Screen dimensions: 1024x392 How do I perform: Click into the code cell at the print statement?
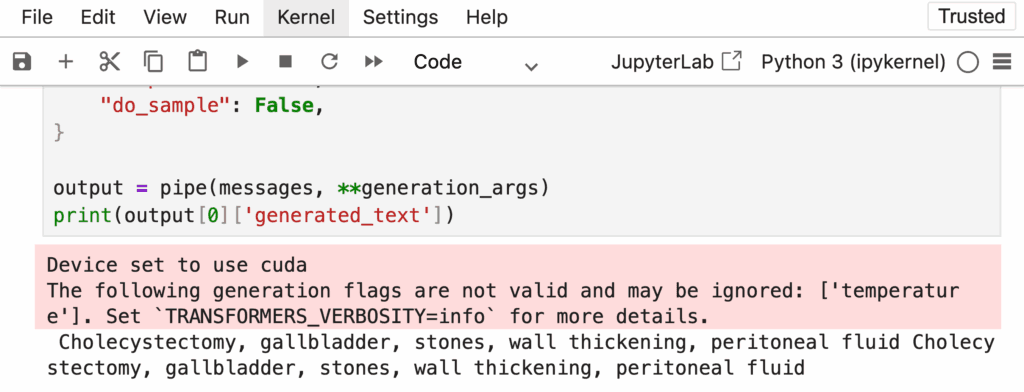click(253, 215)
